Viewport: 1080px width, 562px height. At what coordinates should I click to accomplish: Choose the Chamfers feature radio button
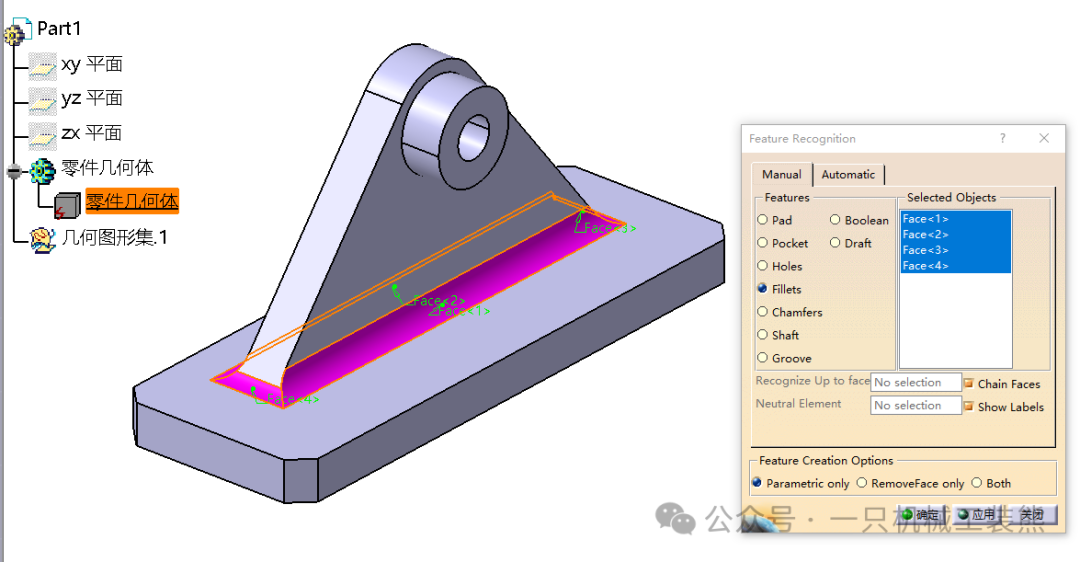[762, 311]
